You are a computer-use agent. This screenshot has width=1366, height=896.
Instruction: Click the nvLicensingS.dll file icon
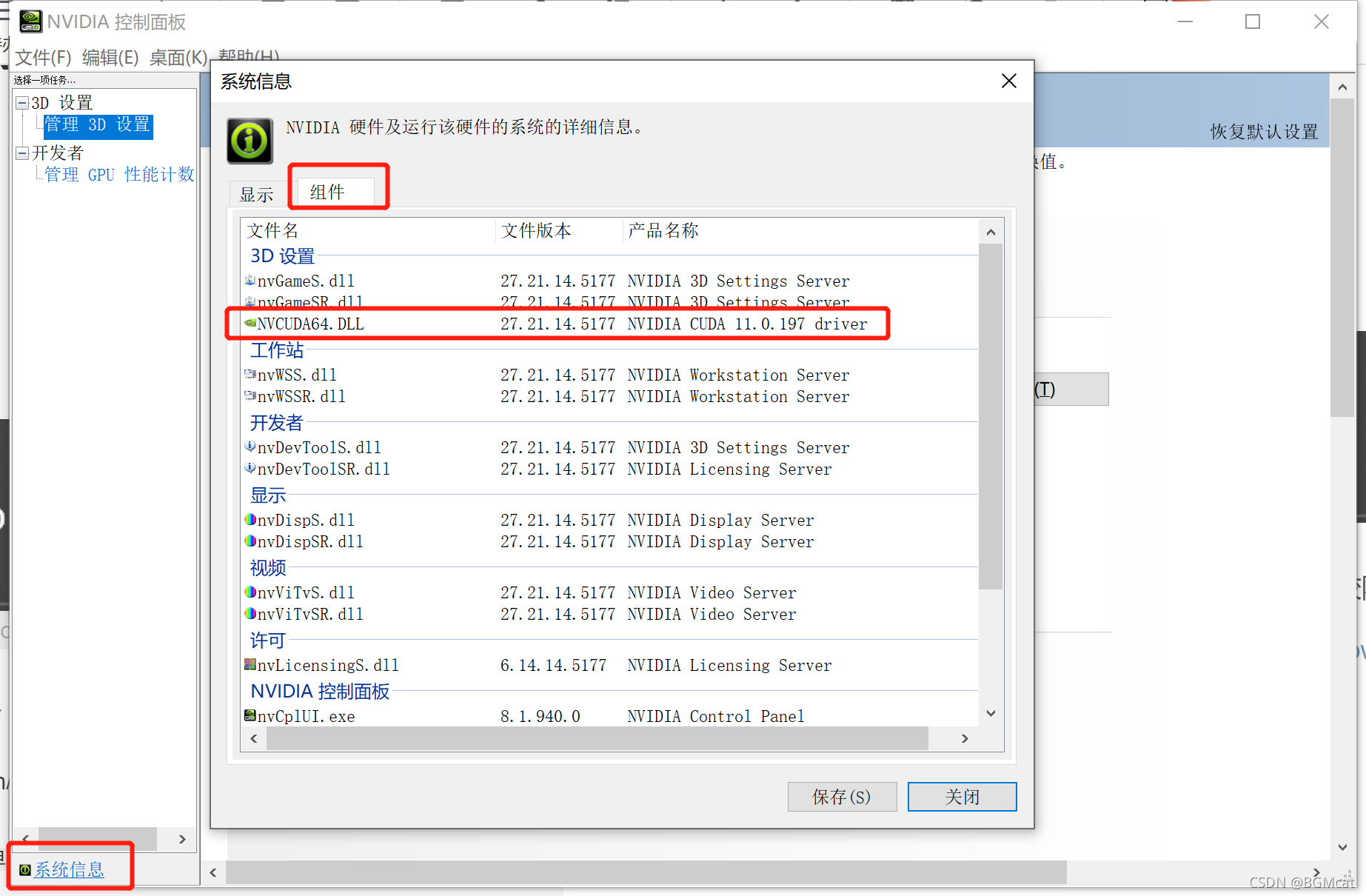(x=250, y=664)
